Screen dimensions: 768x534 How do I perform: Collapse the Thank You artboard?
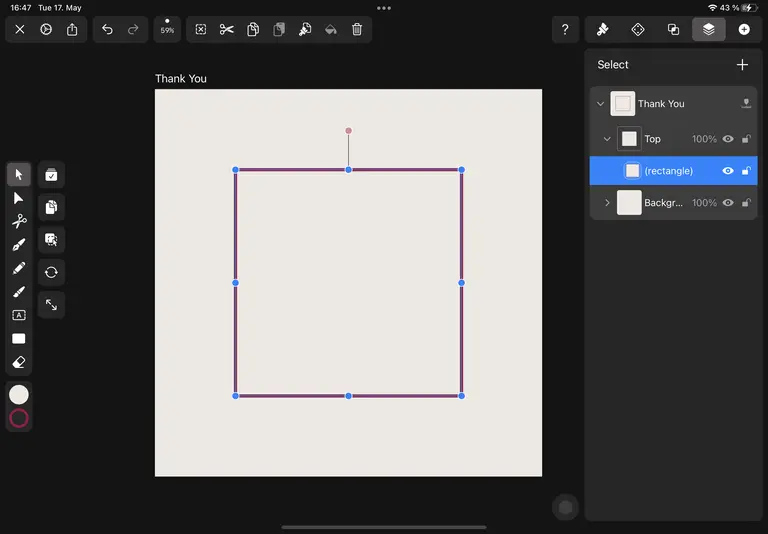(600, 104)
